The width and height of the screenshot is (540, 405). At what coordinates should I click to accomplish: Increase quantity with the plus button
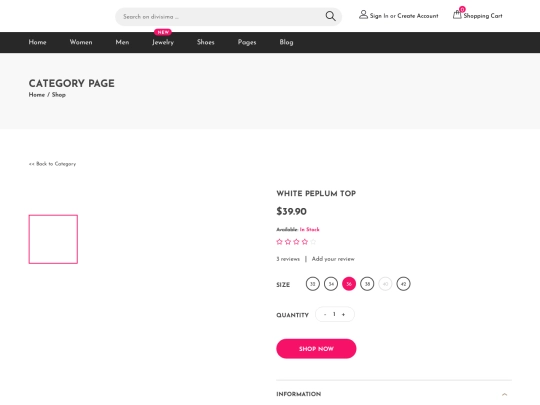click(x=343, y=314)
